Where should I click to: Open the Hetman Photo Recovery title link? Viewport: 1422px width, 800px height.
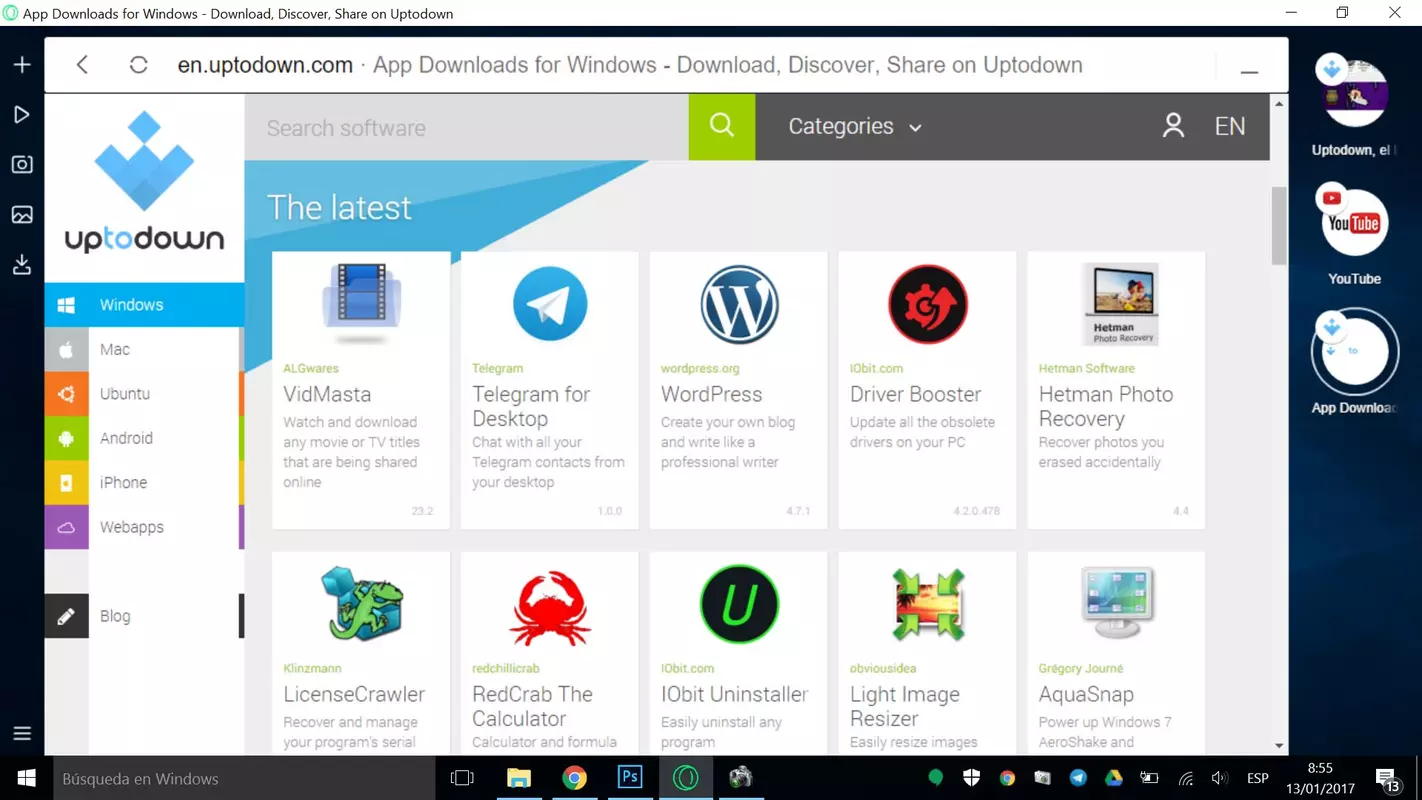pyautogui.click(x=1106, y=406)
